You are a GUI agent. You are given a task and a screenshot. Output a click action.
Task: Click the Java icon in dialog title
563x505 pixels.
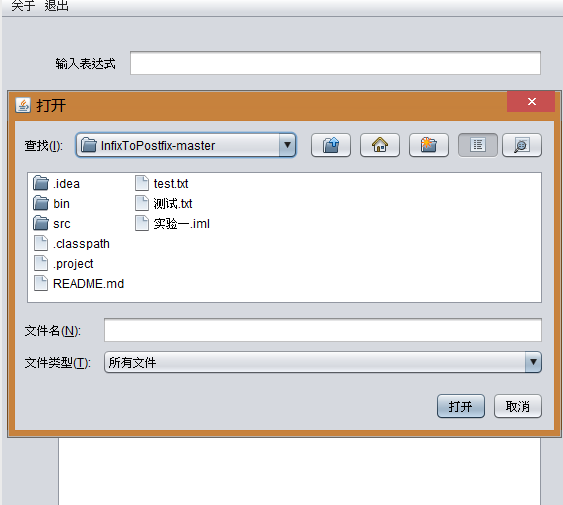[23, 105]
